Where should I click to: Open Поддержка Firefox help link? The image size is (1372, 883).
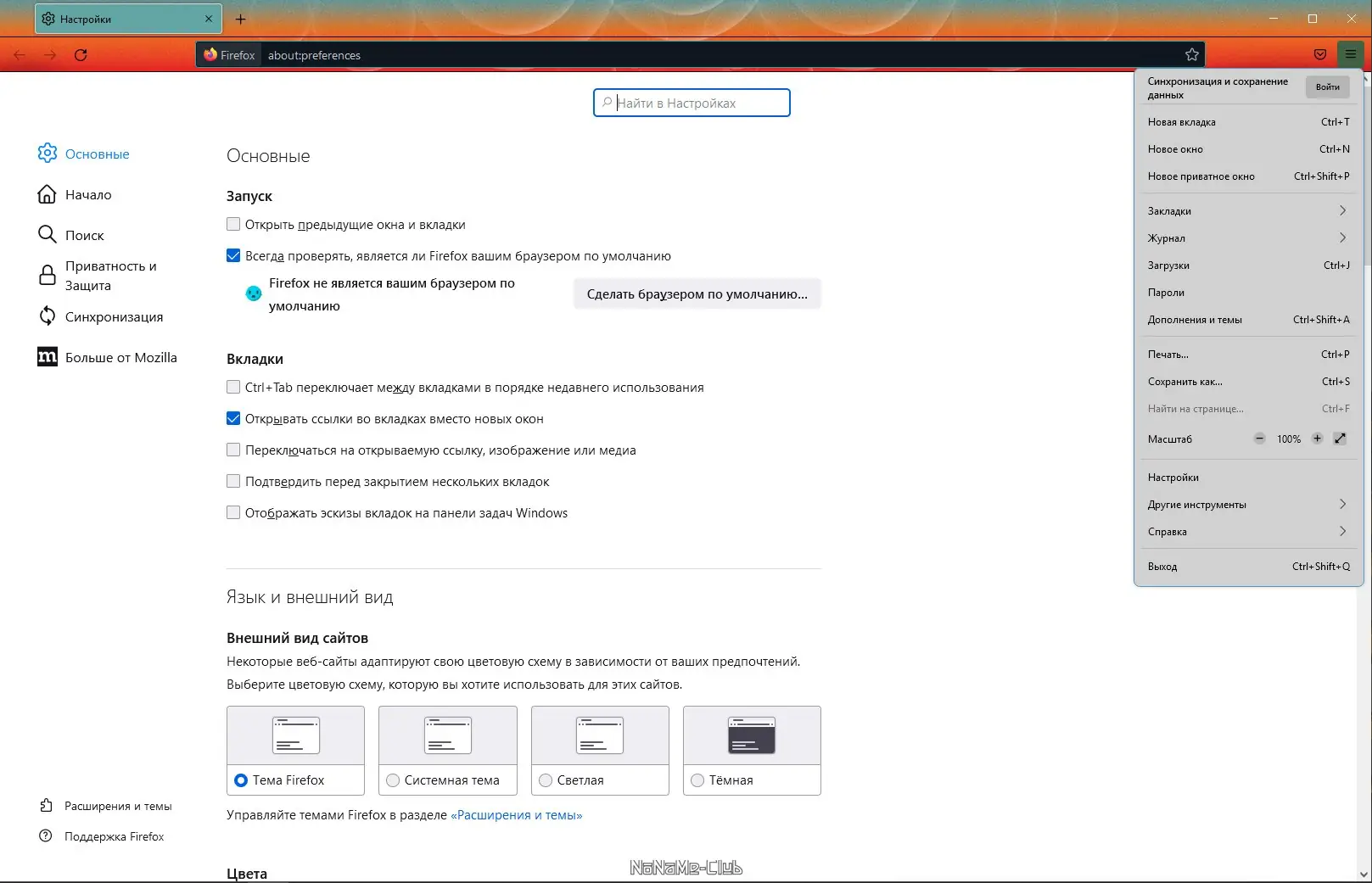pyautogui.click(x=102, y=836)
